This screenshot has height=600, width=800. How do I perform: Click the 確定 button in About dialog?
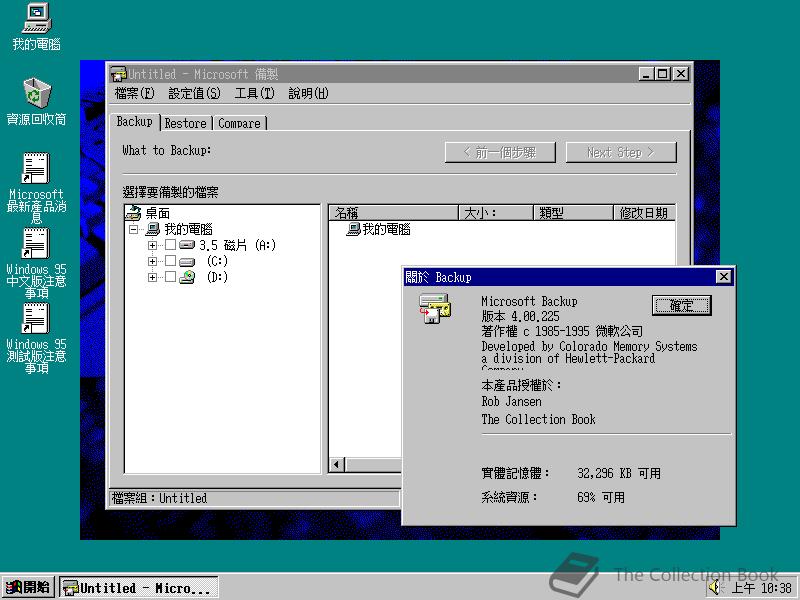pos(682,306)
